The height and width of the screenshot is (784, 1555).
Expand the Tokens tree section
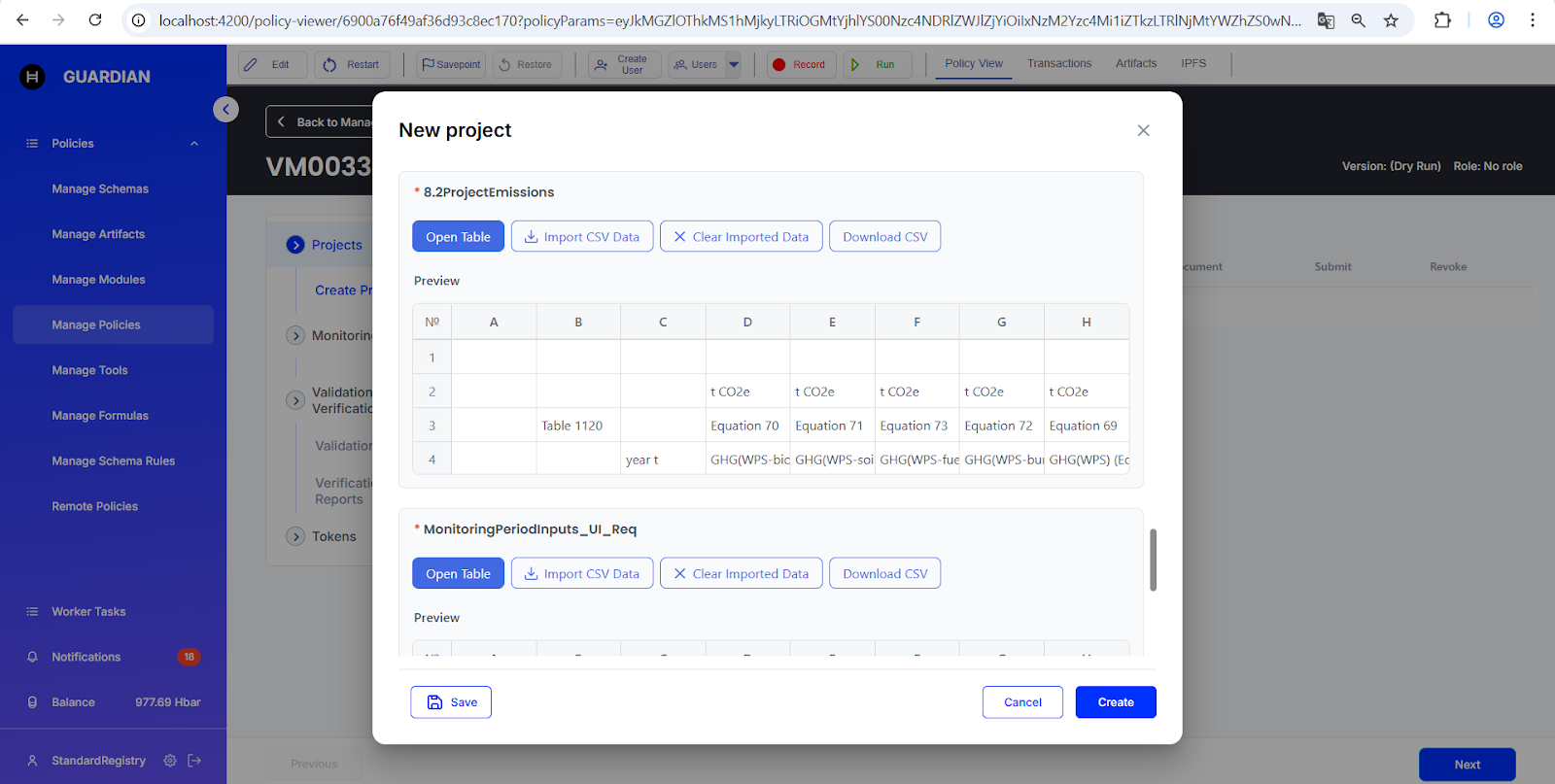tap(296, 536)
